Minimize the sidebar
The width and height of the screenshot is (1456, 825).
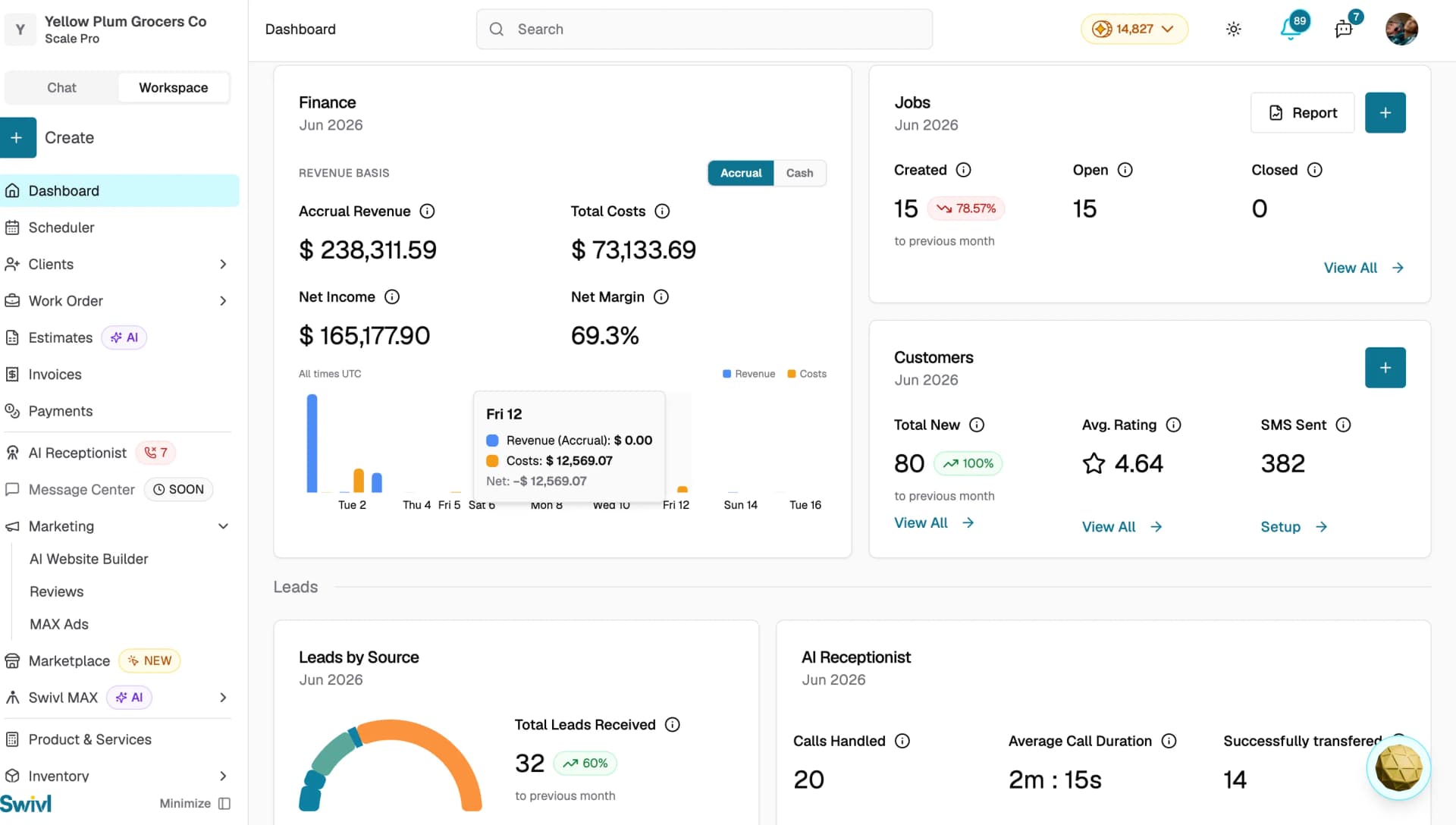pyautogui.click(x=195, y=804)
